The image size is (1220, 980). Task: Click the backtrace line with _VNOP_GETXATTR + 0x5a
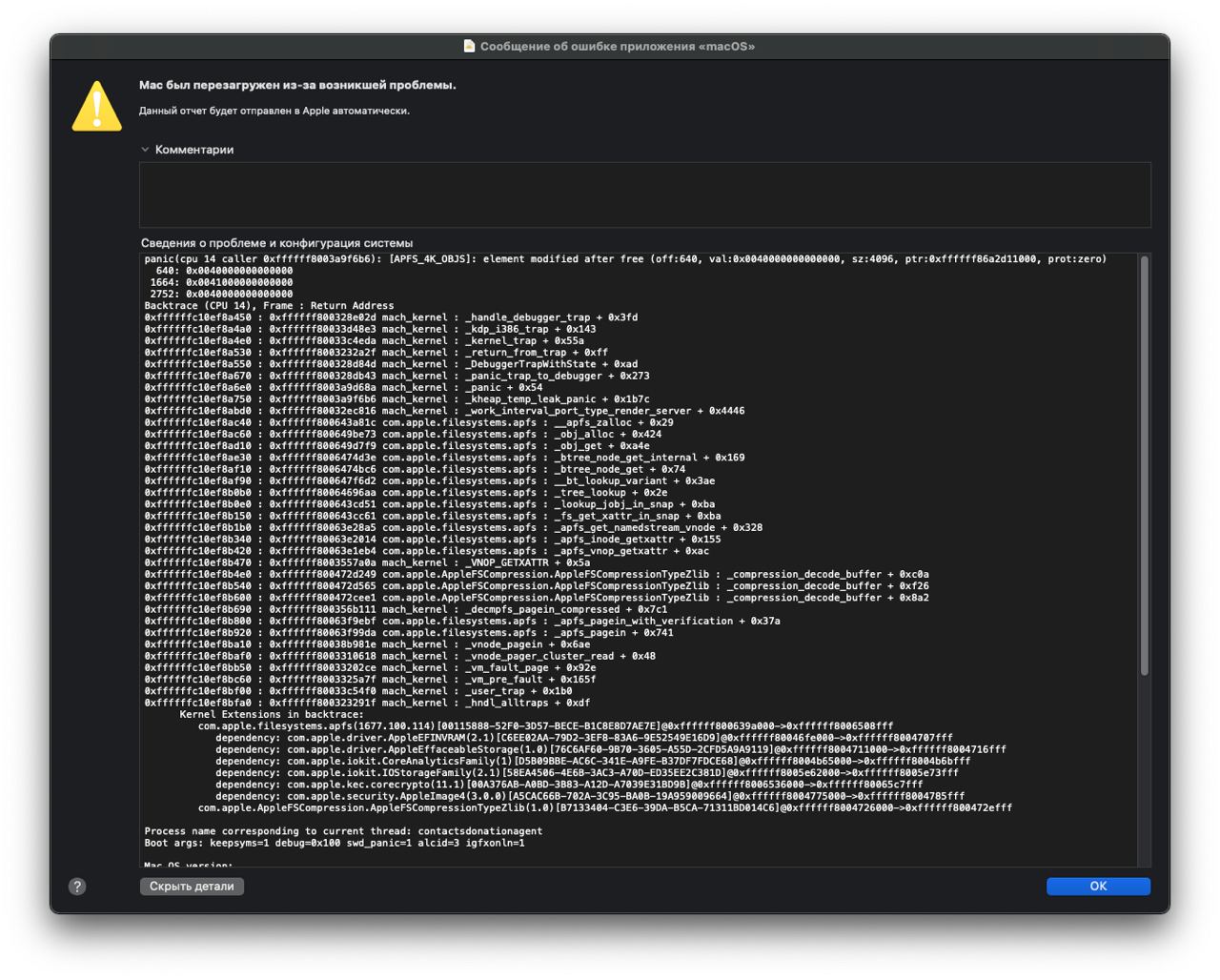(x=367, y=562)
